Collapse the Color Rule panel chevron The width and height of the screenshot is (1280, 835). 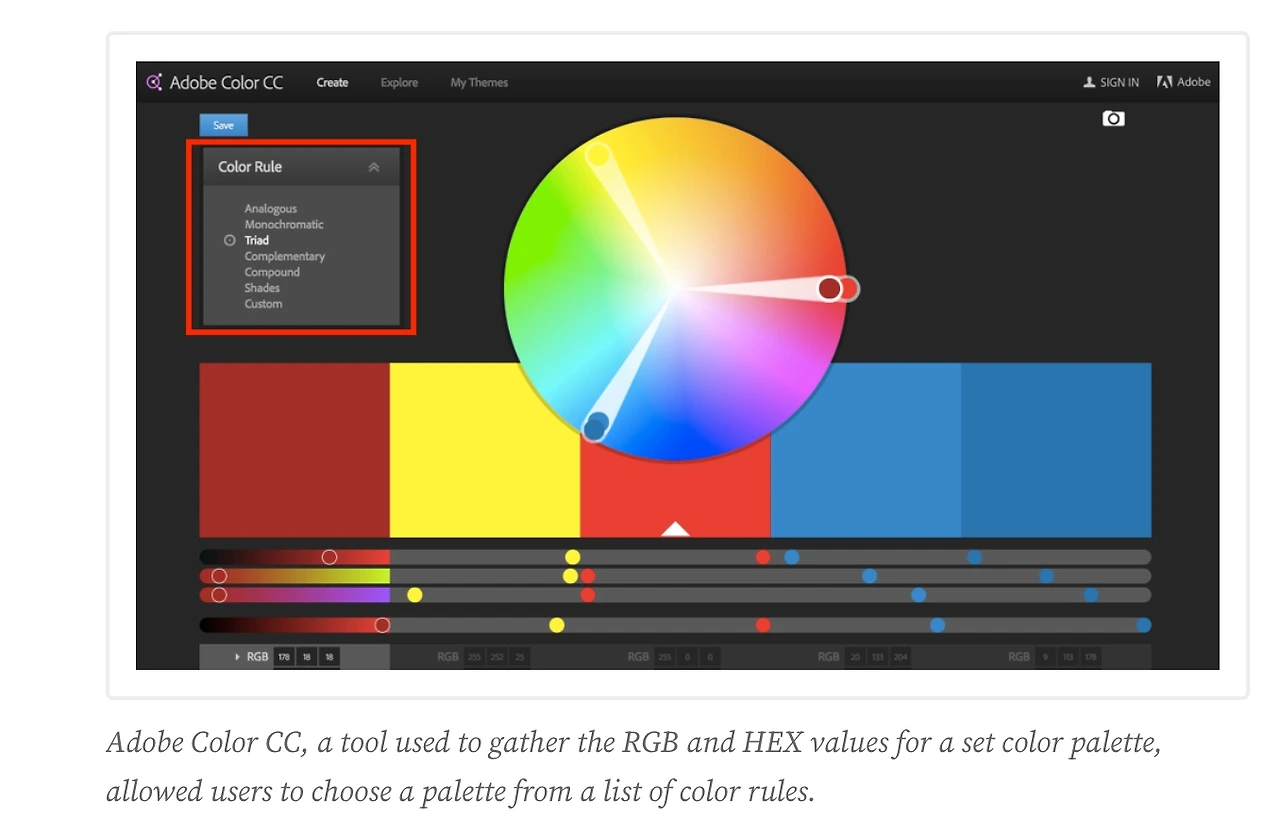pyautogui.click(x=374, y=167)
